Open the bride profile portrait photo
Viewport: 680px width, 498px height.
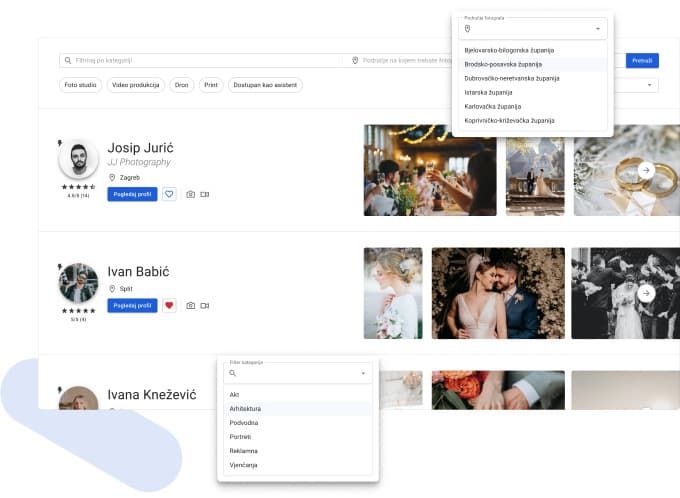pyautogui.click(x=393, y=293)
